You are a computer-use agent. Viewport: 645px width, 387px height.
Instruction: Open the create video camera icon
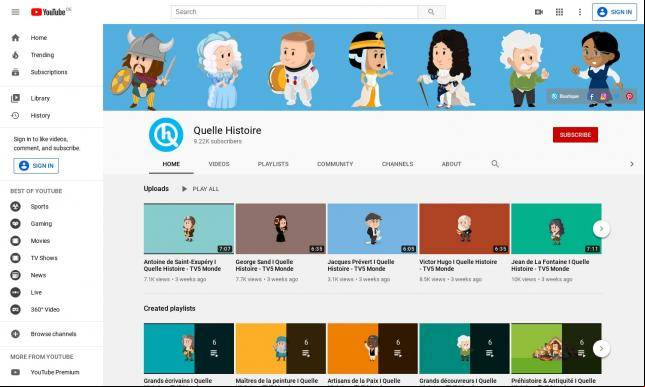[x=539, y=12]
